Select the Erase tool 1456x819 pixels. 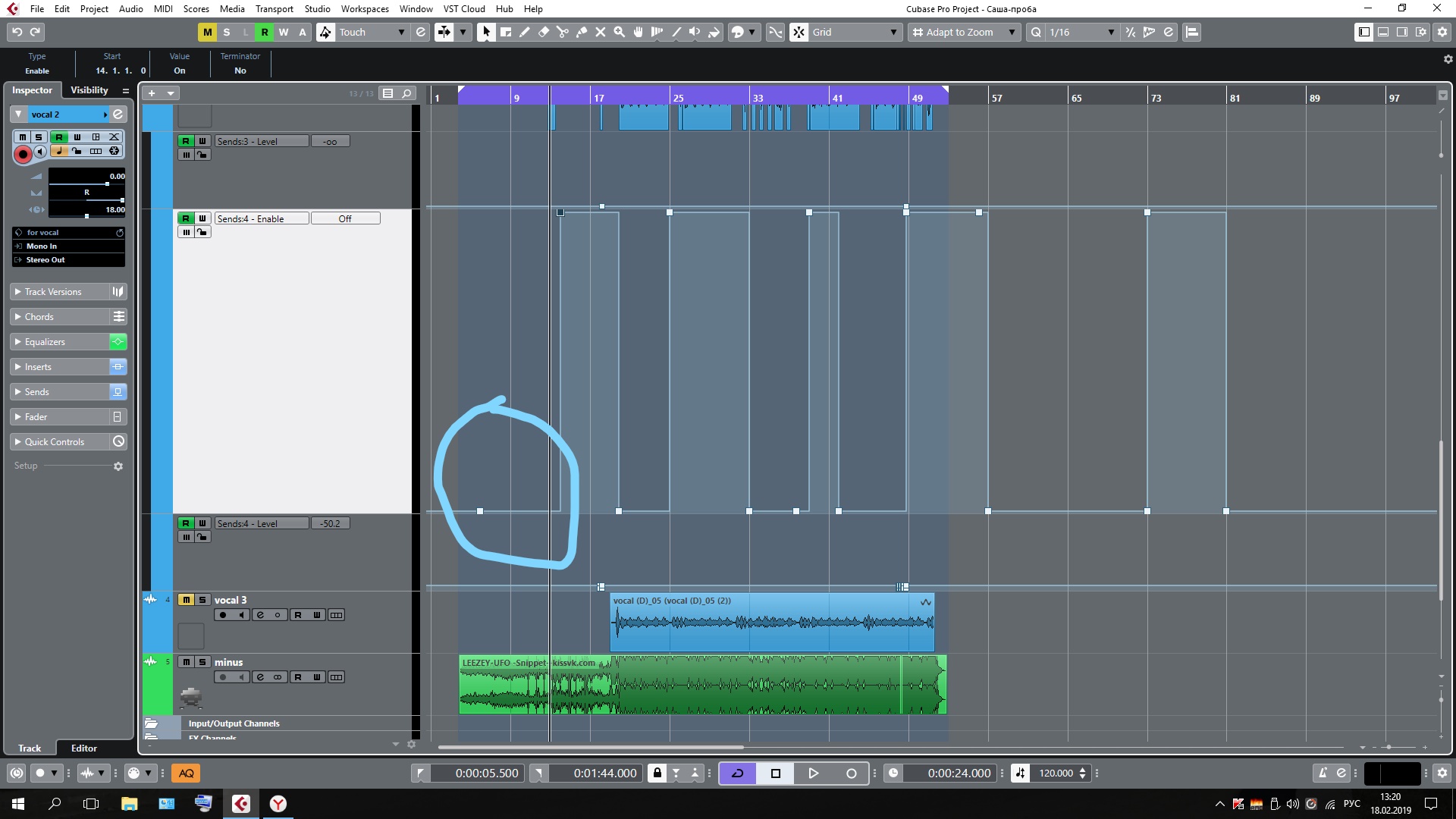click(544, 32)
